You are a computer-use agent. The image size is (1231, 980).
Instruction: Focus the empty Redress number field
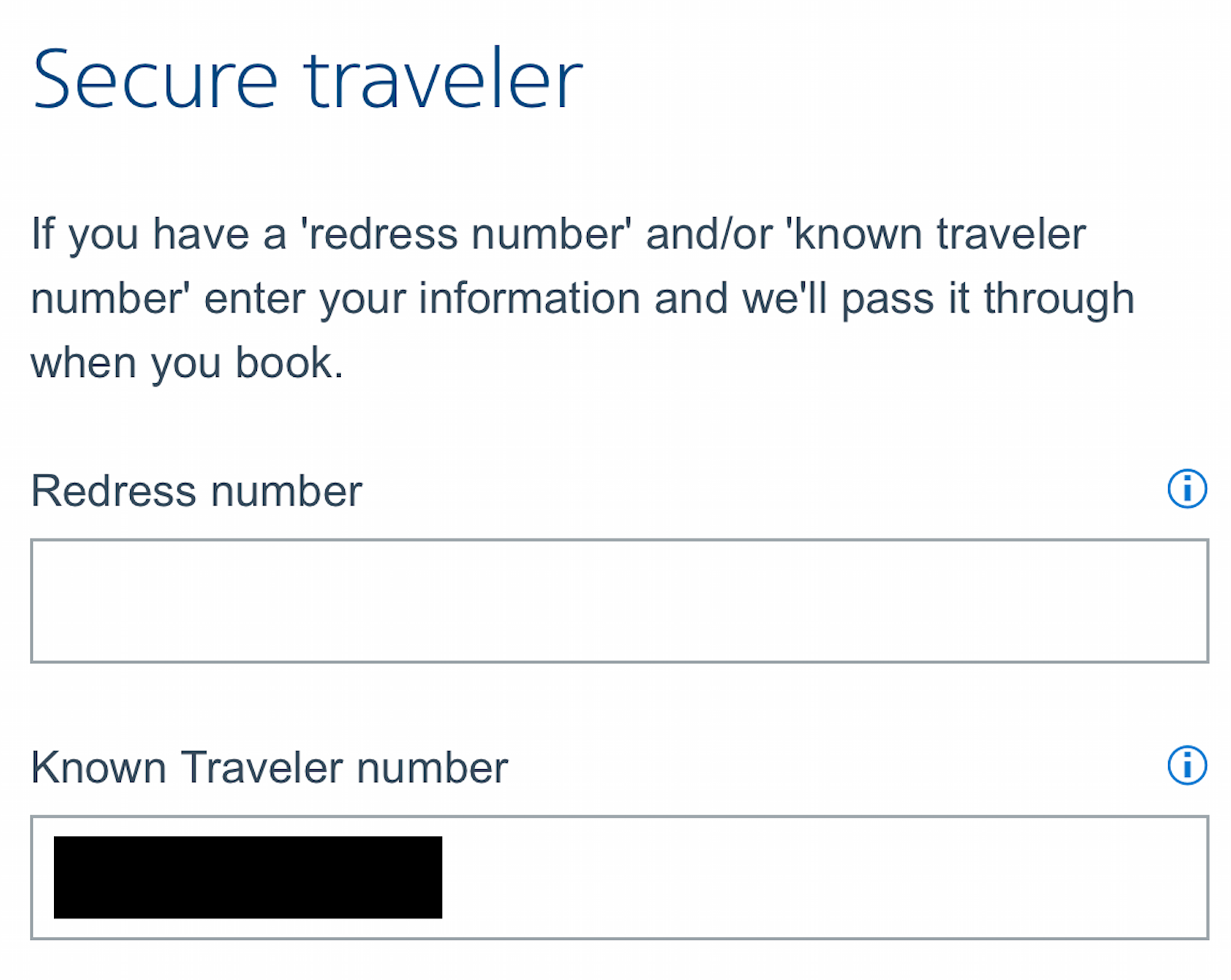pyautogui.click(x=619, y=601)
